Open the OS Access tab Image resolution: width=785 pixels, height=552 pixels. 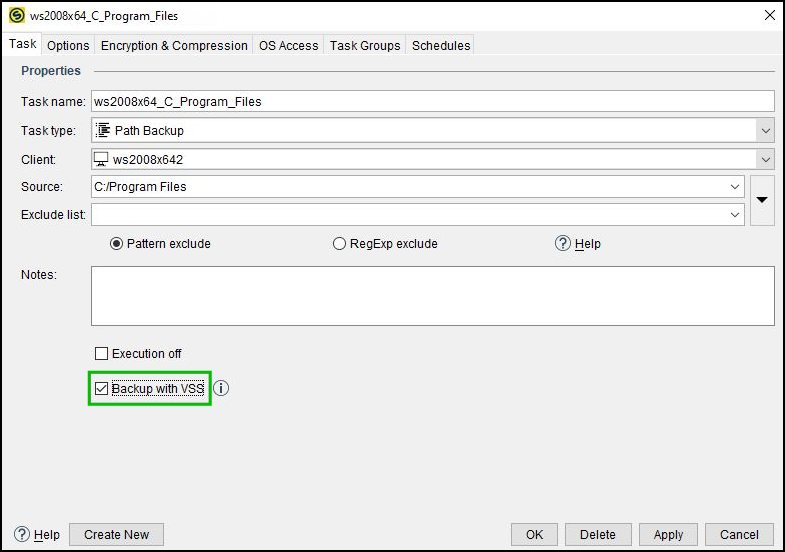[288, 46]
